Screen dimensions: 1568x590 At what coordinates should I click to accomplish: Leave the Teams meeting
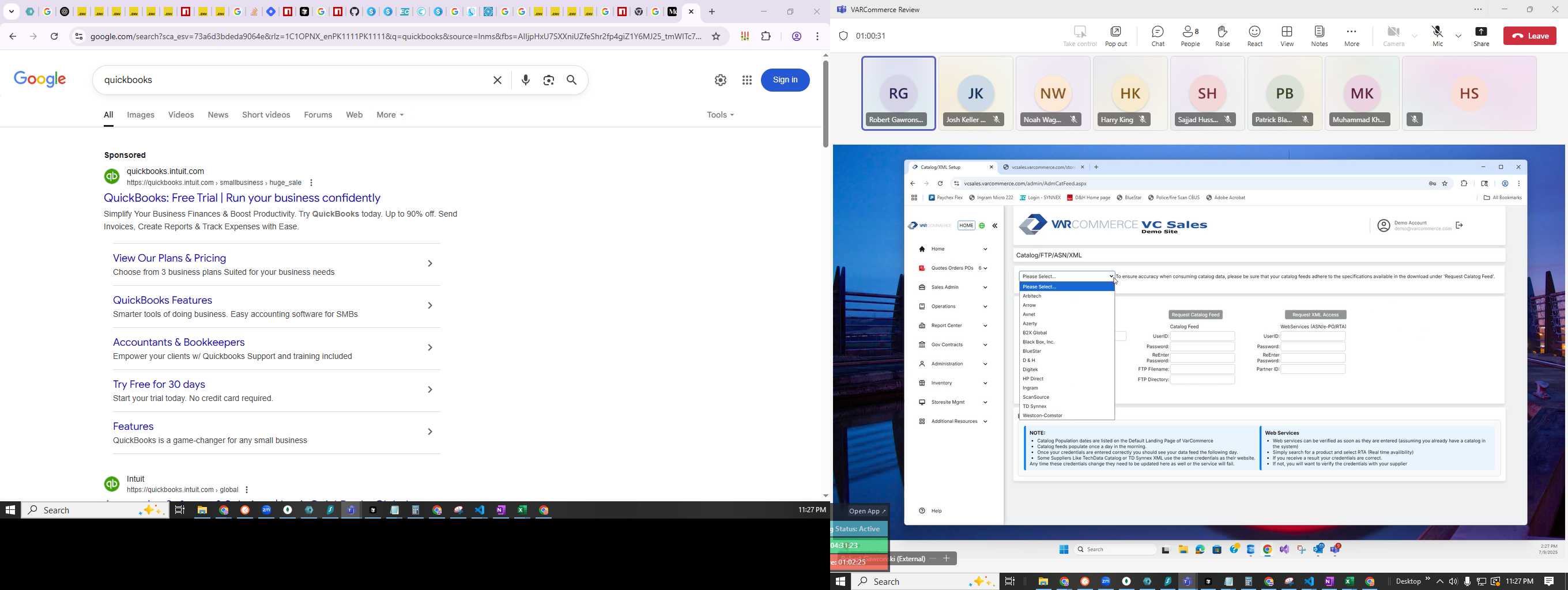point(1529,36)
